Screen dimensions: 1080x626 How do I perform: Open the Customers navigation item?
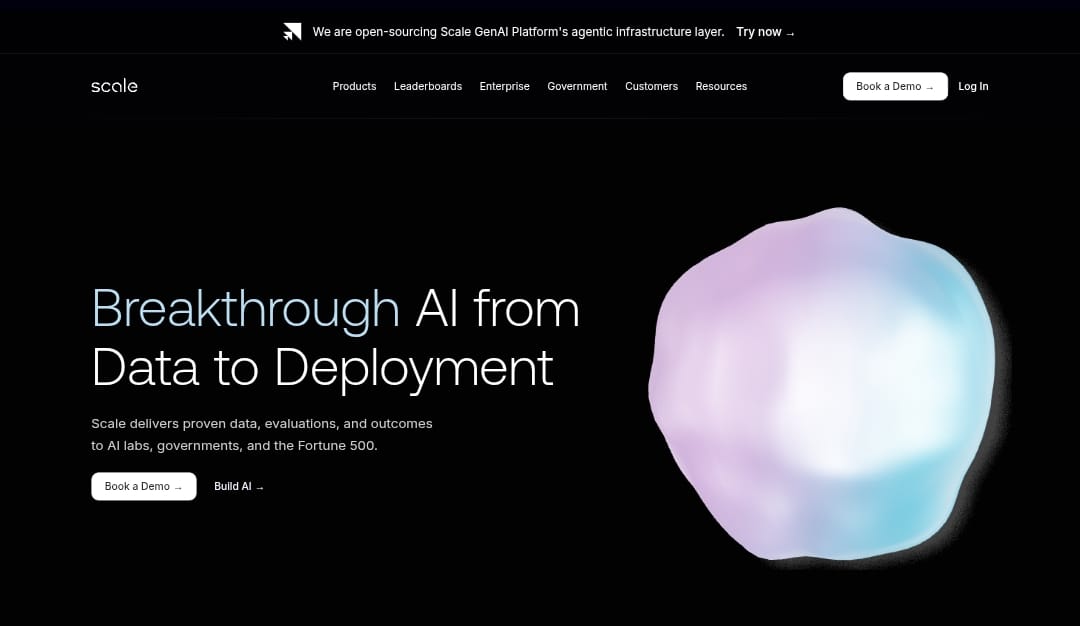[x=651, y=86]
